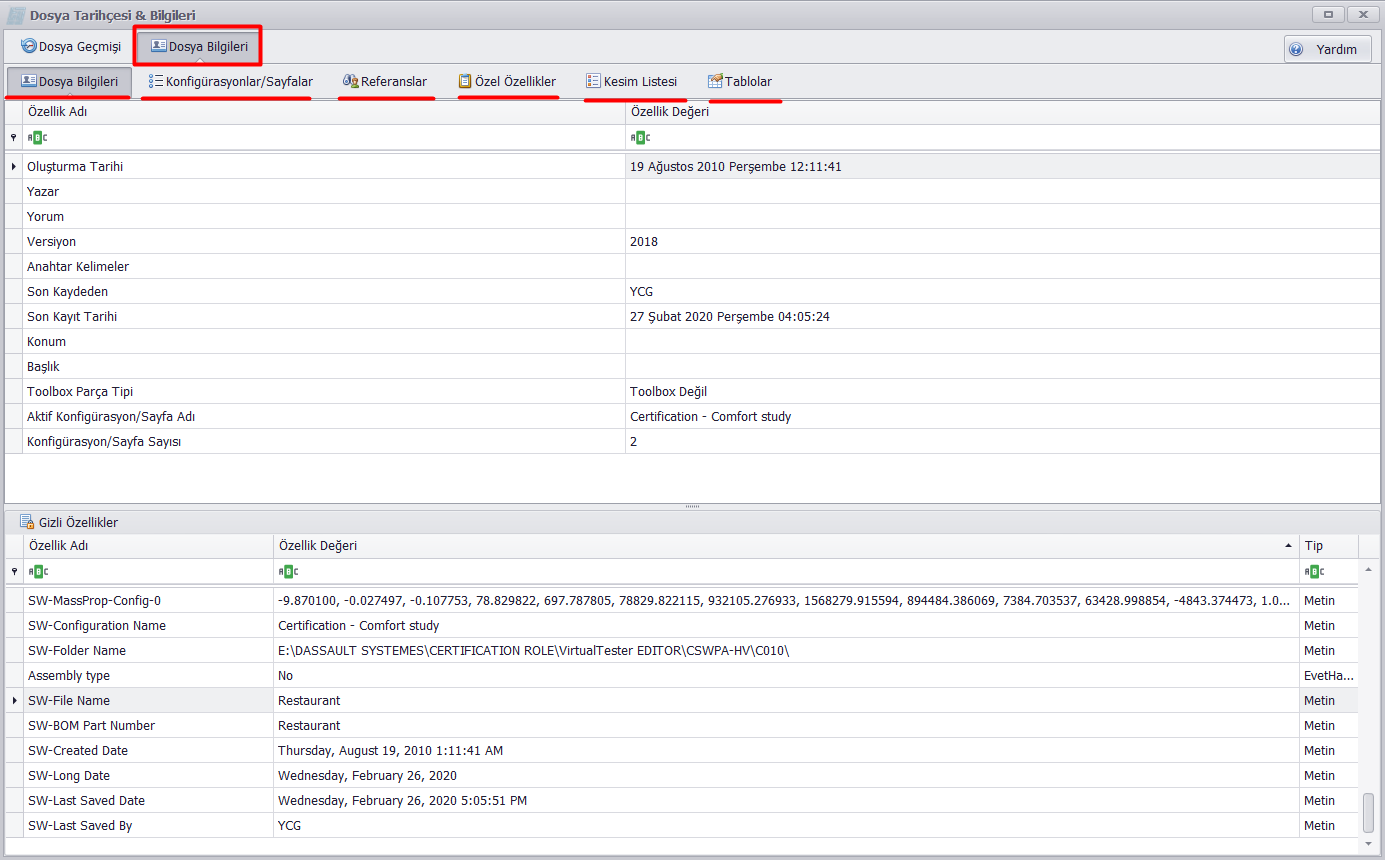Open the Tablolar tab
This screenshot has height=860, width=1385.
[740, 82]
